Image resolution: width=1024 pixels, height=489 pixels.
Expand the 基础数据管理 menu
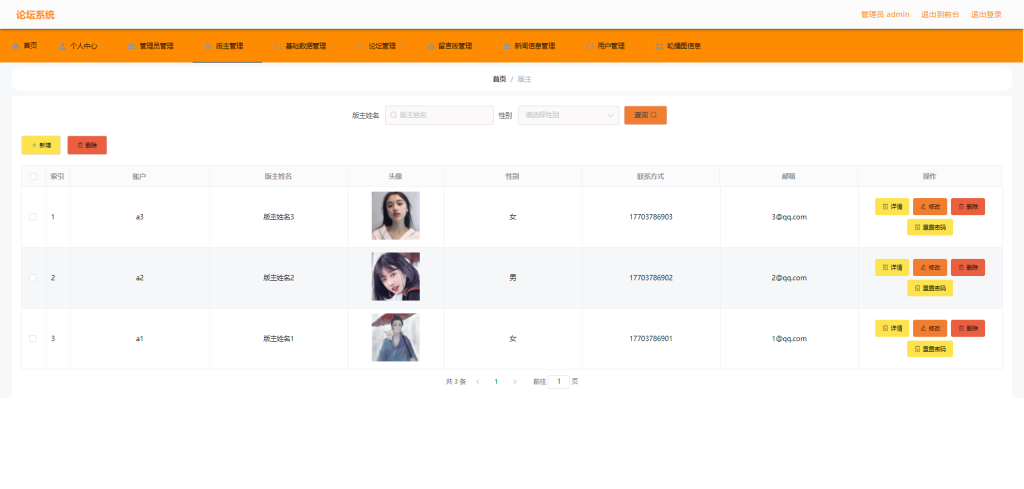(x=301, y=46)
